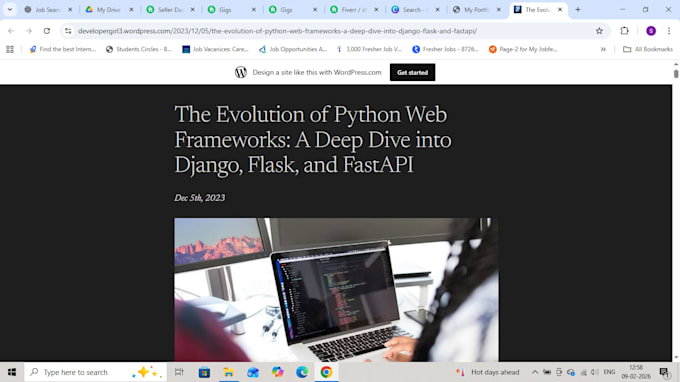
Task: Open the Extensions puzzle icon
Action: point(624,31)
